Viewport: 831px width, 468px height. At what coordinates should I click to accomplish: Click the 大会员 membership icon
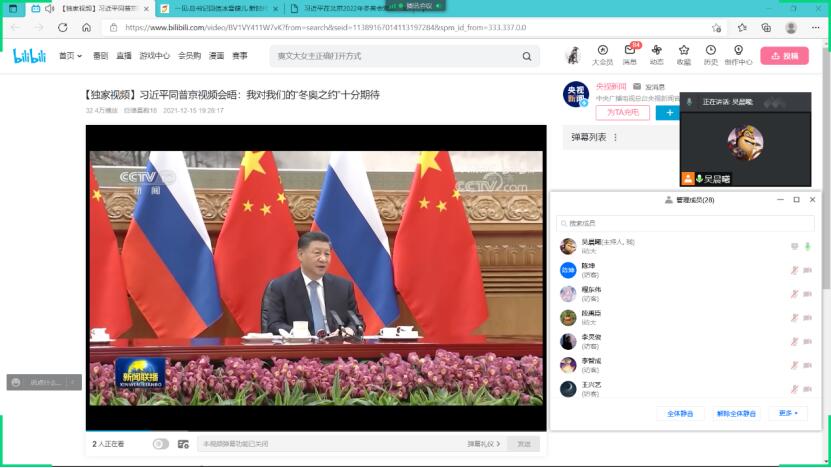click(602, 53)
